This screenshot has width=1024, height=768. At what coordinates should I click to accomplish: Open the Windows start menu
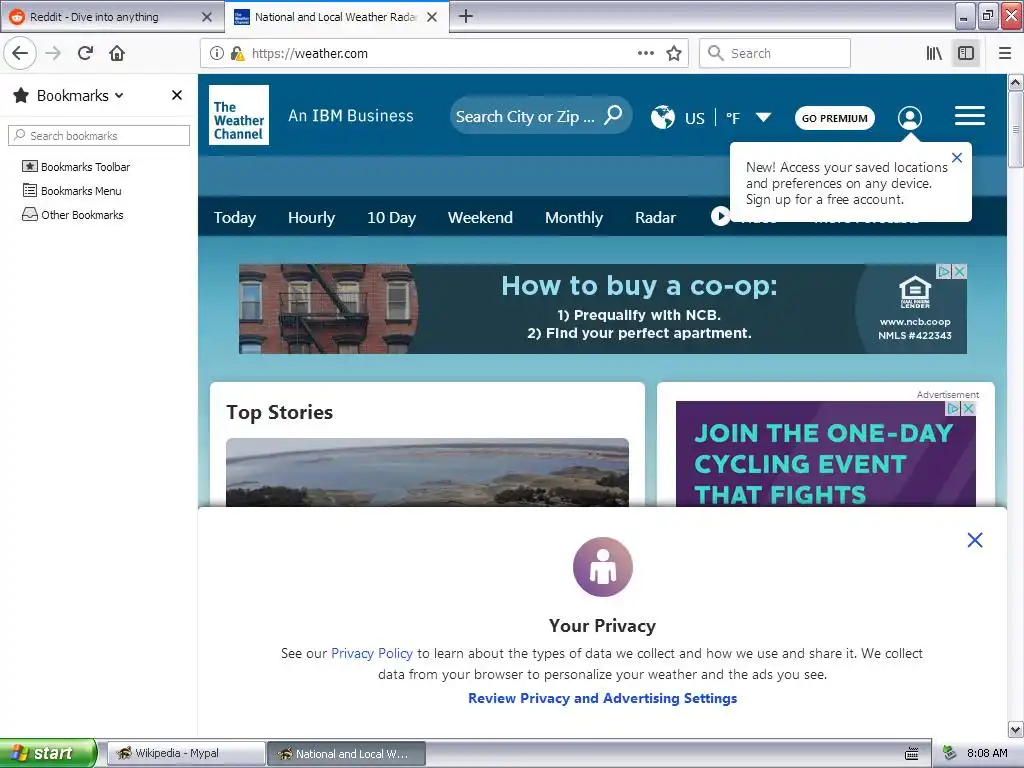click(x=48, y=753)
